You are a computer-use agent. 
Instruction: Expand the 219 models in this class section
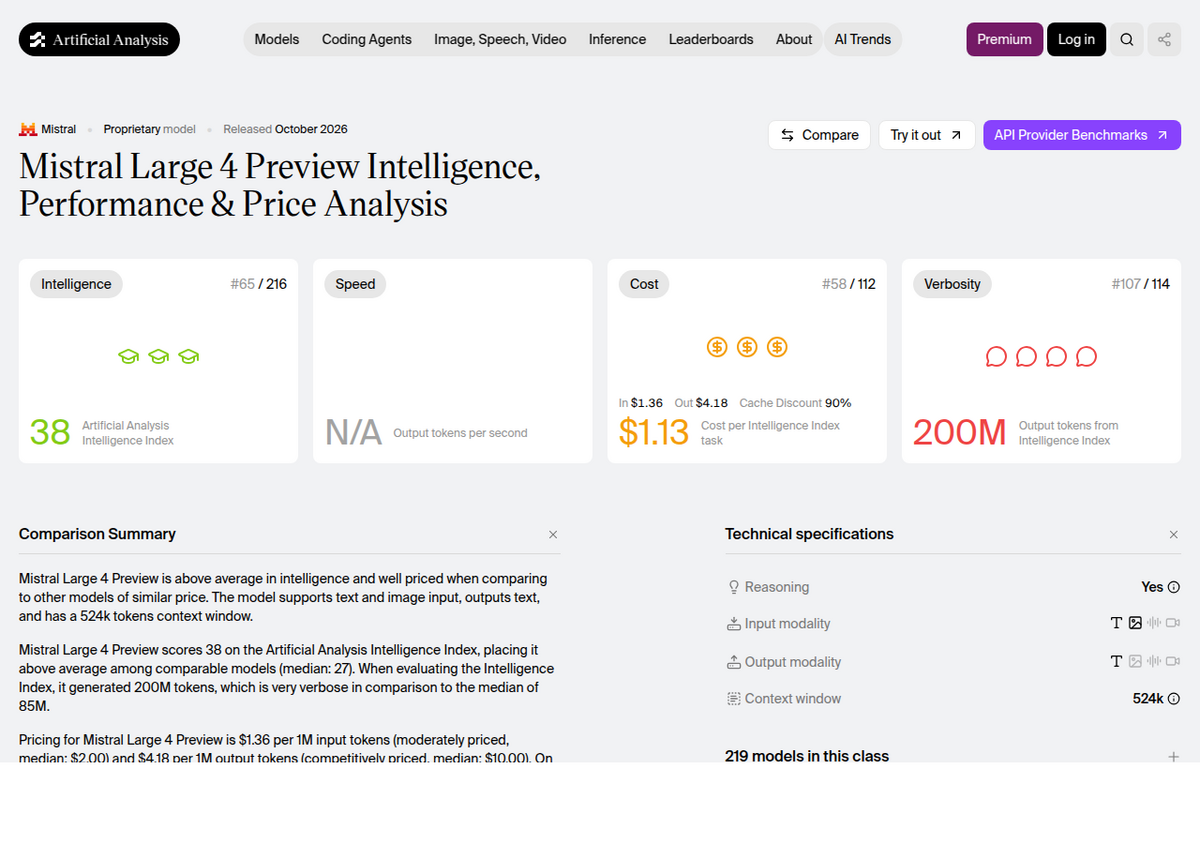click(1174, 757)
